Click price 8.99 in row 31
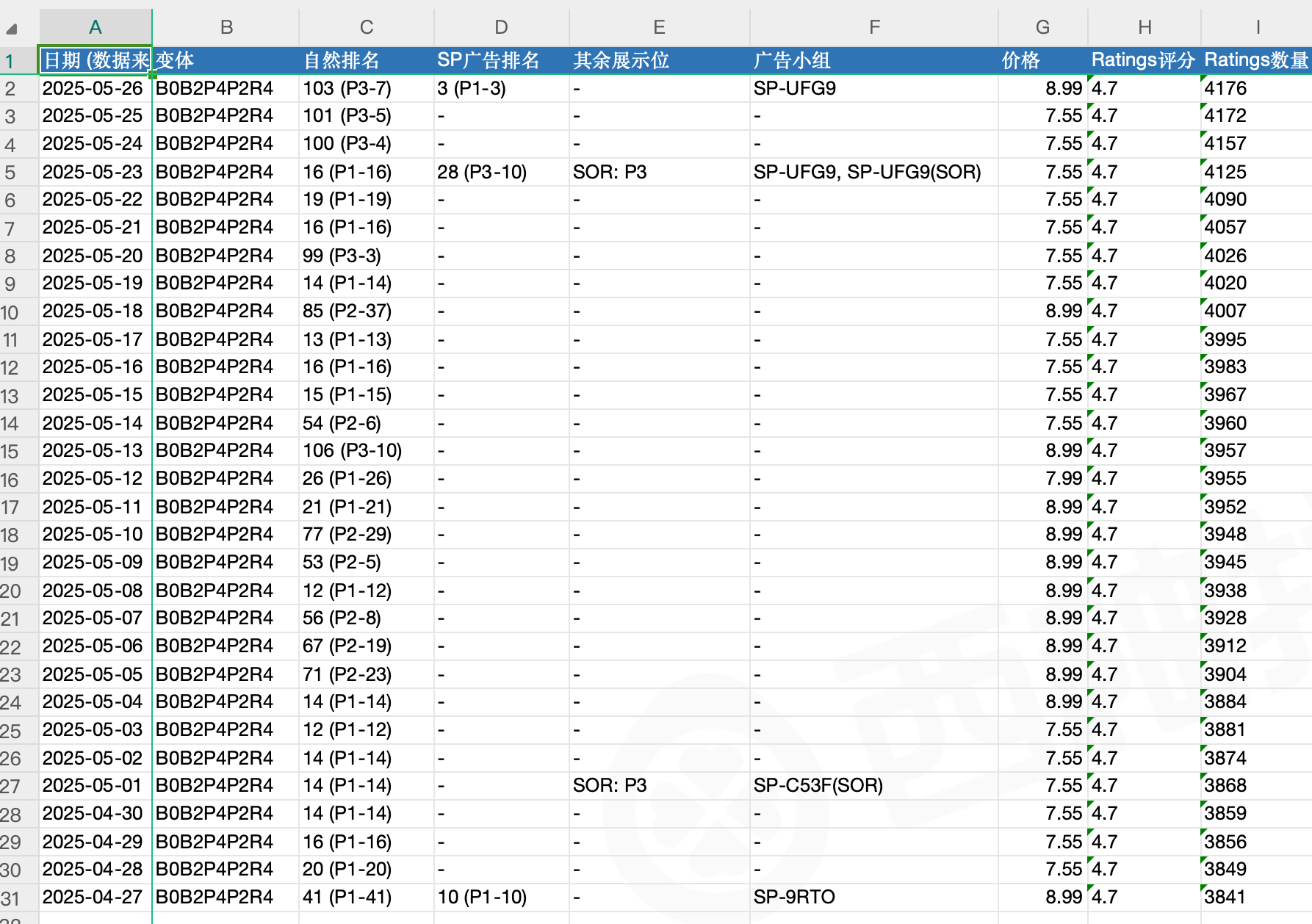 pyautogui.click(x=1043, y=898)
